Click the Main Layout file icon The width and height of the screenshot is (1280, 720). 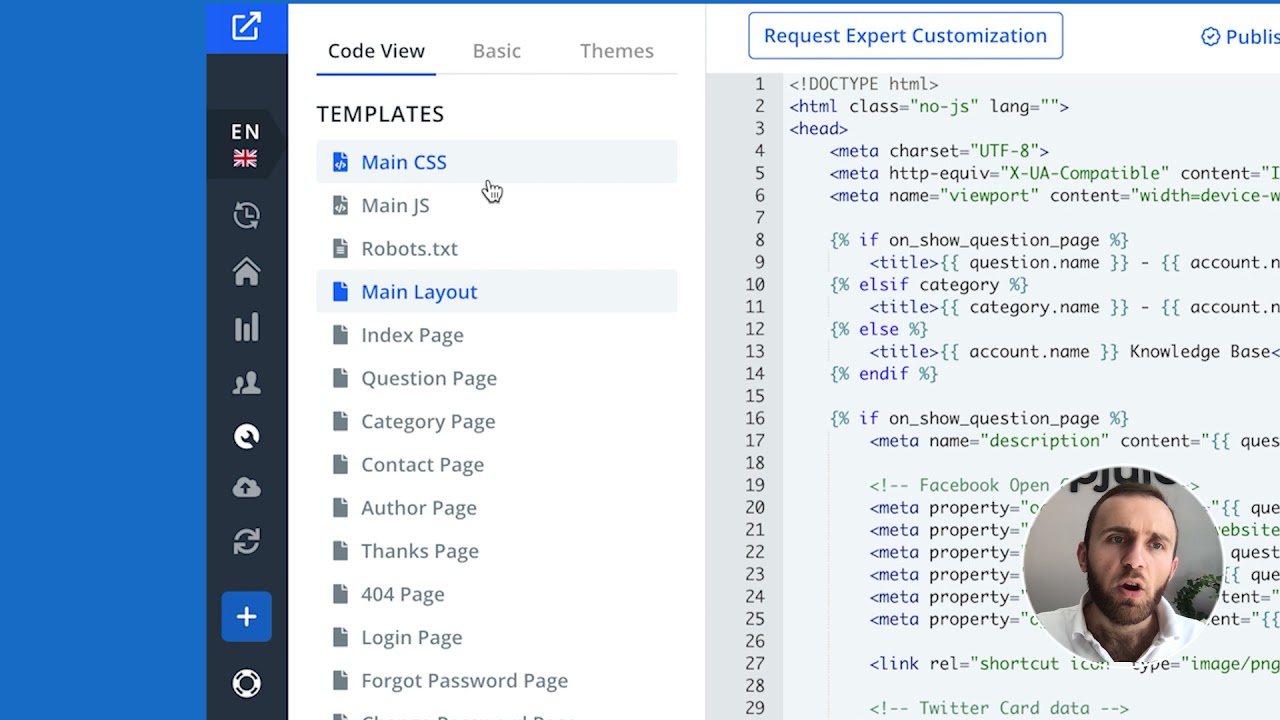tap(340, 292)
